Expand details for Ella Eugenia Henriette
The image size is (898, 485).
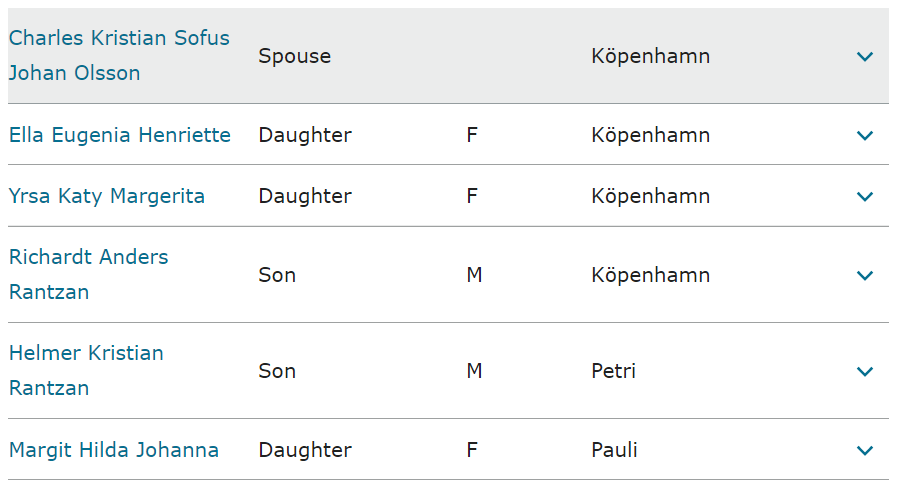tap(865, 136)
